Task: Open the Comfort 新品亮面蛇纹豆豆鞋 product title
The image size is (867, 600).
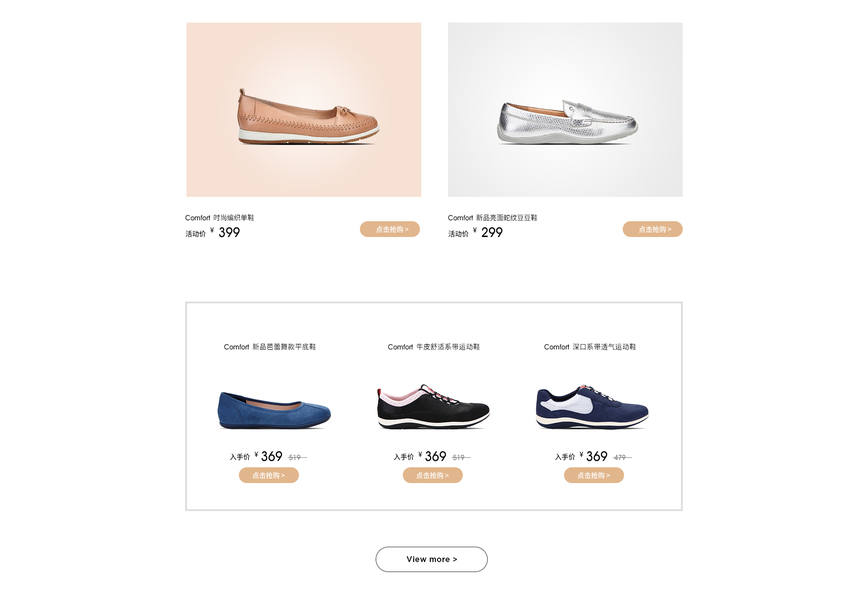Action: pos(493,218)
